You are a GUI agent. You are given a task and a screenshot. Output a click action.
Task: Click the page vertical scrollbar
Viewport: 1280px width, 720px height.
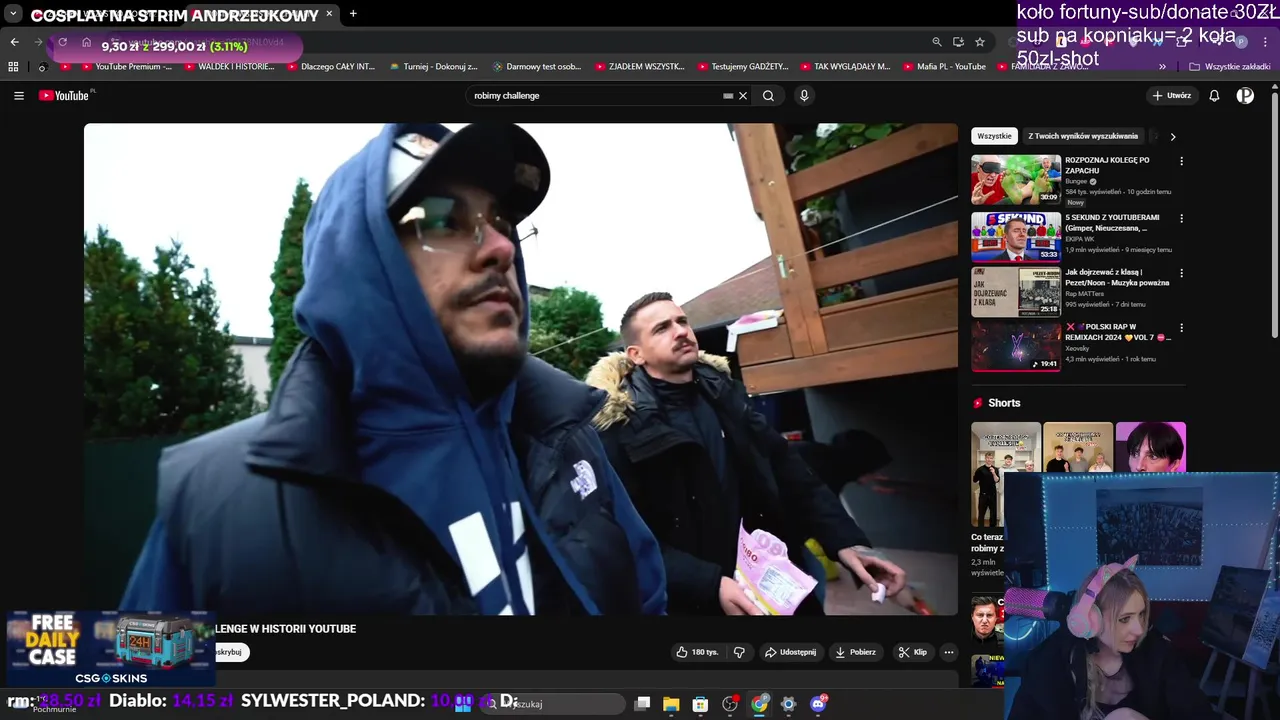[x=1275, y=215]
